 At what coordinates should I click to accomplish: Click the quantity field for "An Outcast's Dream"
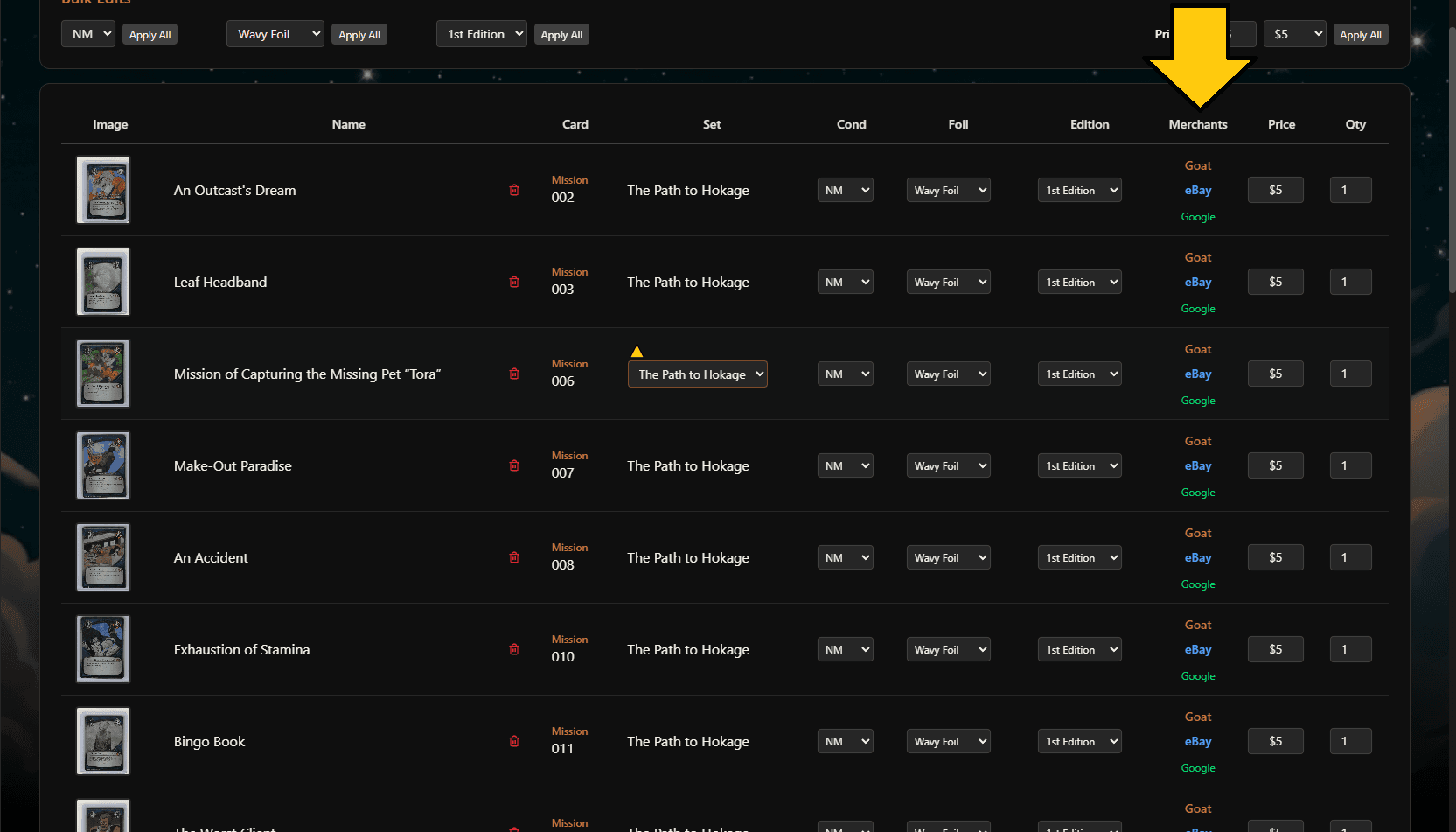[x=1350, y=190]
